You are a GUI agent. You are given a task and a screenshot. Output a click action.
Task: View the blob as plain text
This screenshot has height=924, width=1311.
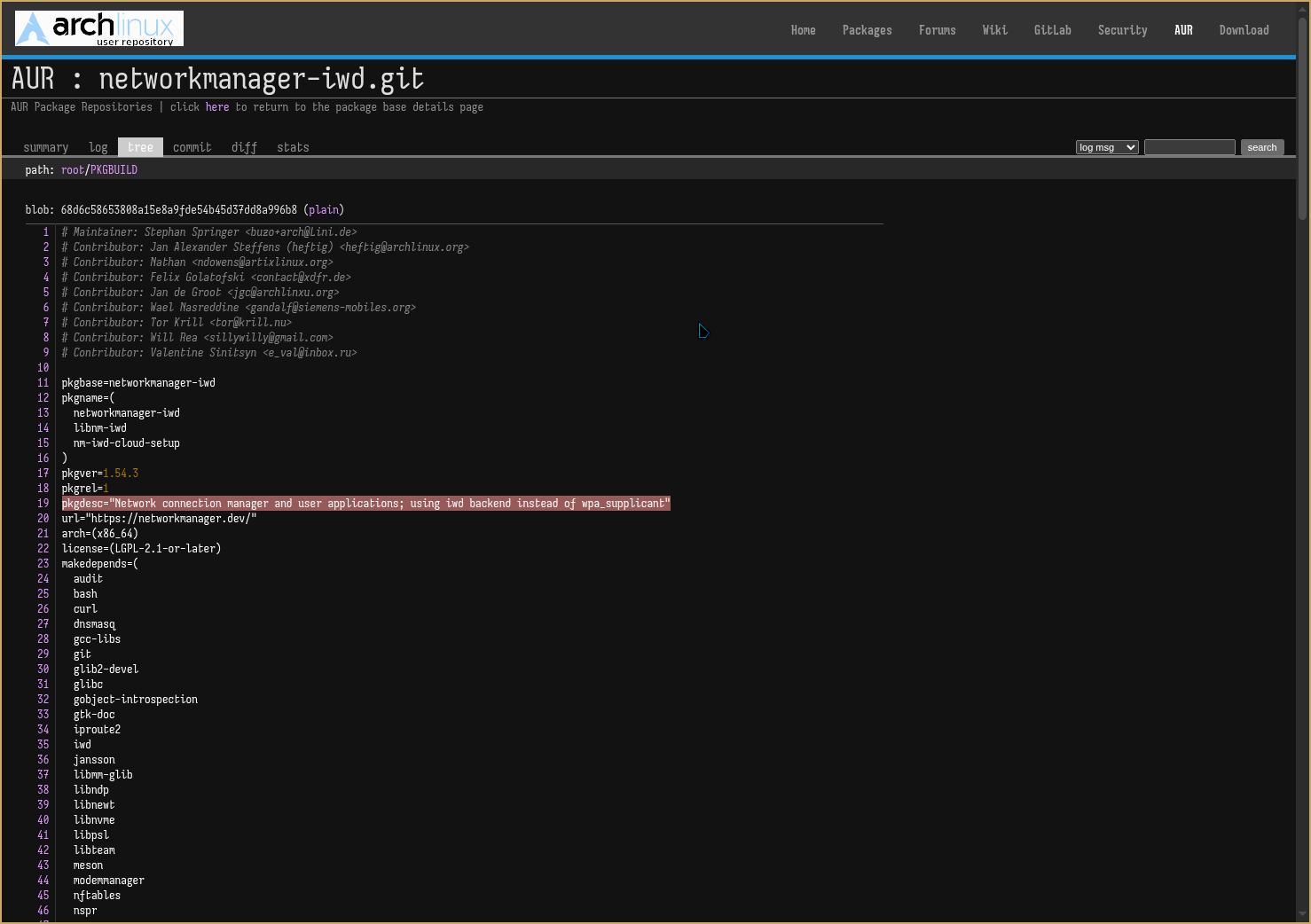(324, 210)
